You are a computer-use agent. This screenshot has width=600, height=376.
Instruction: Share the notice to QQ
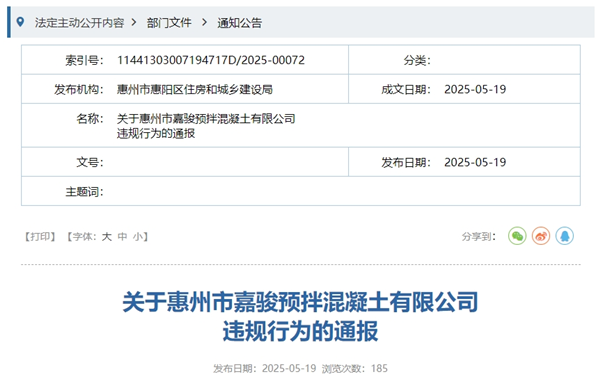[564, 236]
